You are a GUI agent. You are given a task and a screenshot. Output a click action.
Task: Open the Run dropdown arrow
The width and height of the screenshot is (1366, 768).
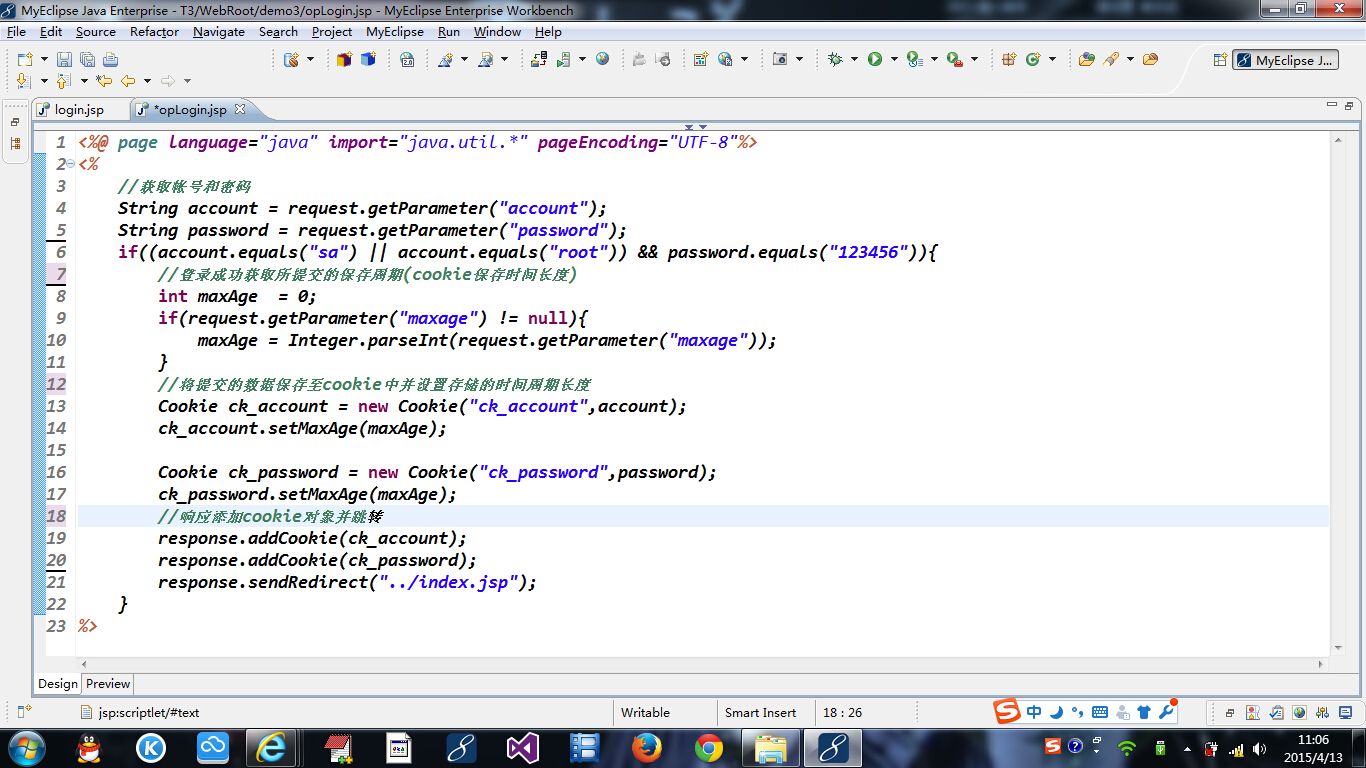point(894,60)
